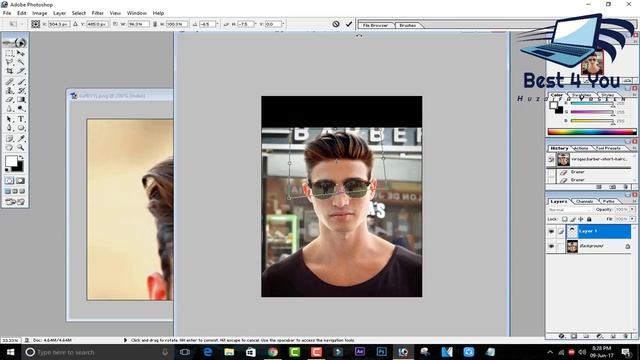
Task: Toggle lock position
Action: click(x=581, y=219)
